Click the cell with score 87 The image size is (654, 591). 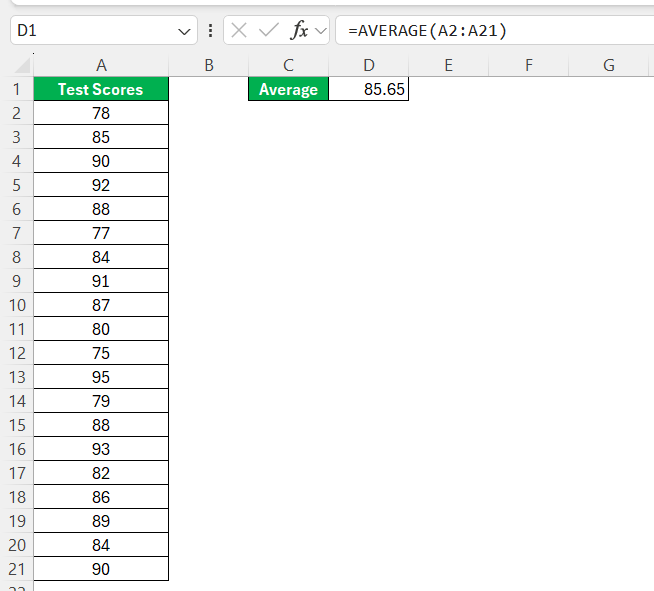(101, 305)
